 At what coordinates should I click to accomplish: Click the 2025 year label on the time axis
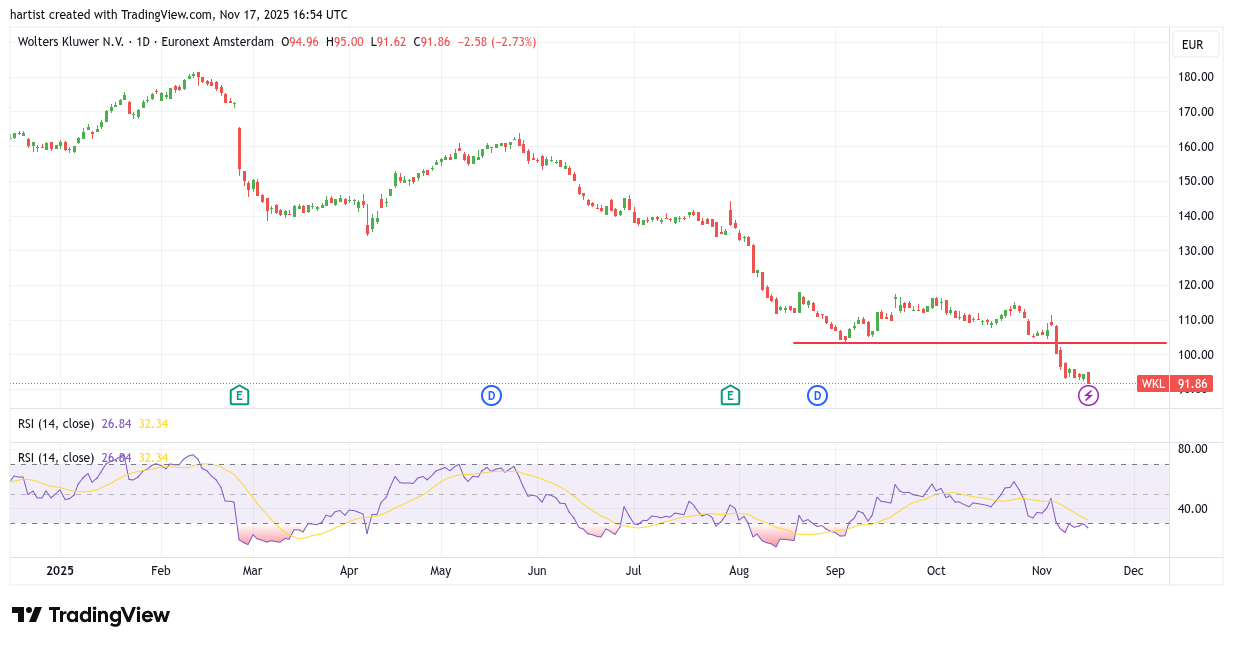tap(58, 571)
